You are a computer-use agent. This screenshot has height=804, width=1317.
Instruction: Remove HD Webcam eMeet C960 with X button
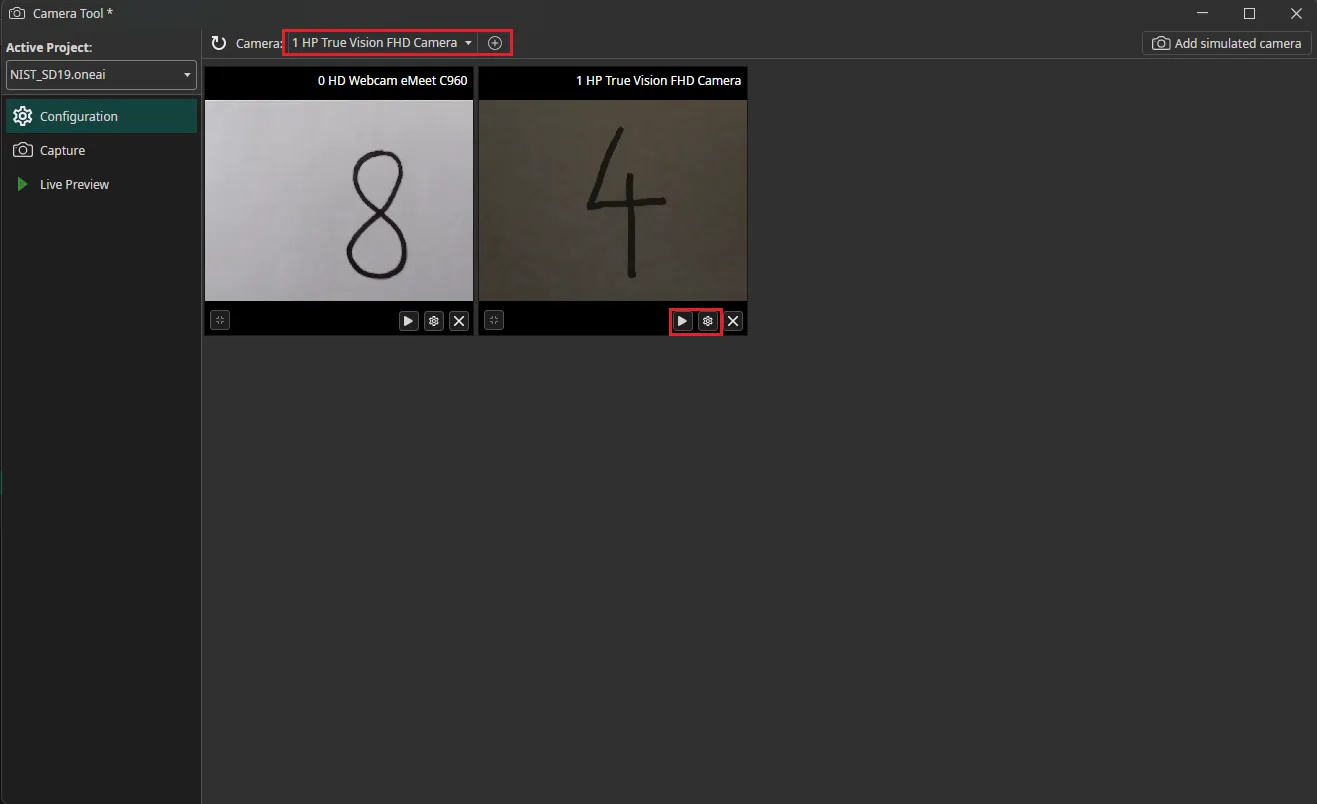(459, 320)
